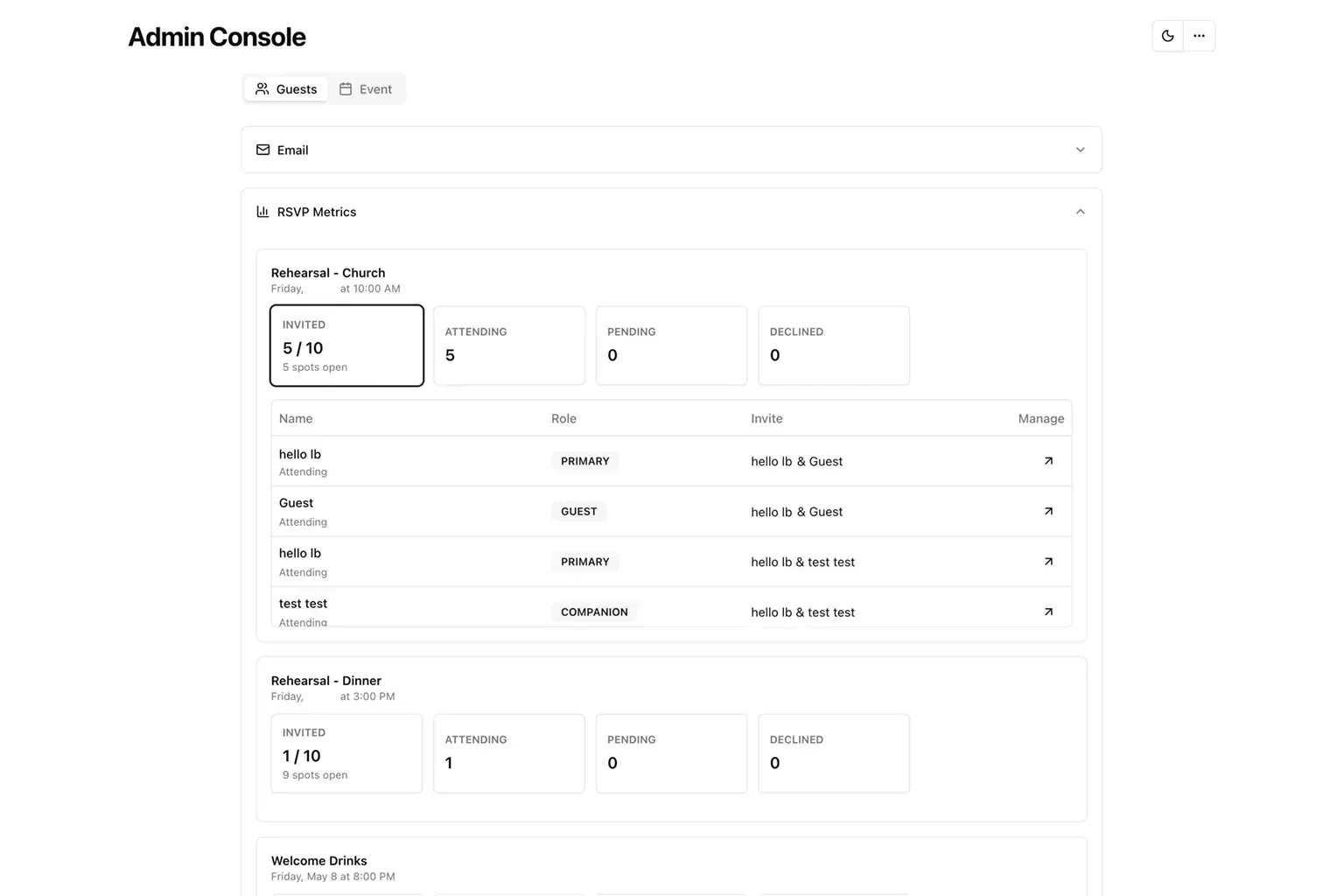
Task: Click the GUEST role badge
Action: [x=579, y=512]
